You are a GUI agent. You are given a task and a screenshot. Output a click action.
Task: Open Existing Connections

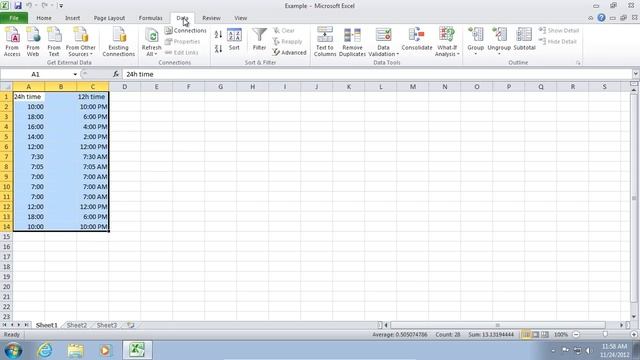coord(119,41)
